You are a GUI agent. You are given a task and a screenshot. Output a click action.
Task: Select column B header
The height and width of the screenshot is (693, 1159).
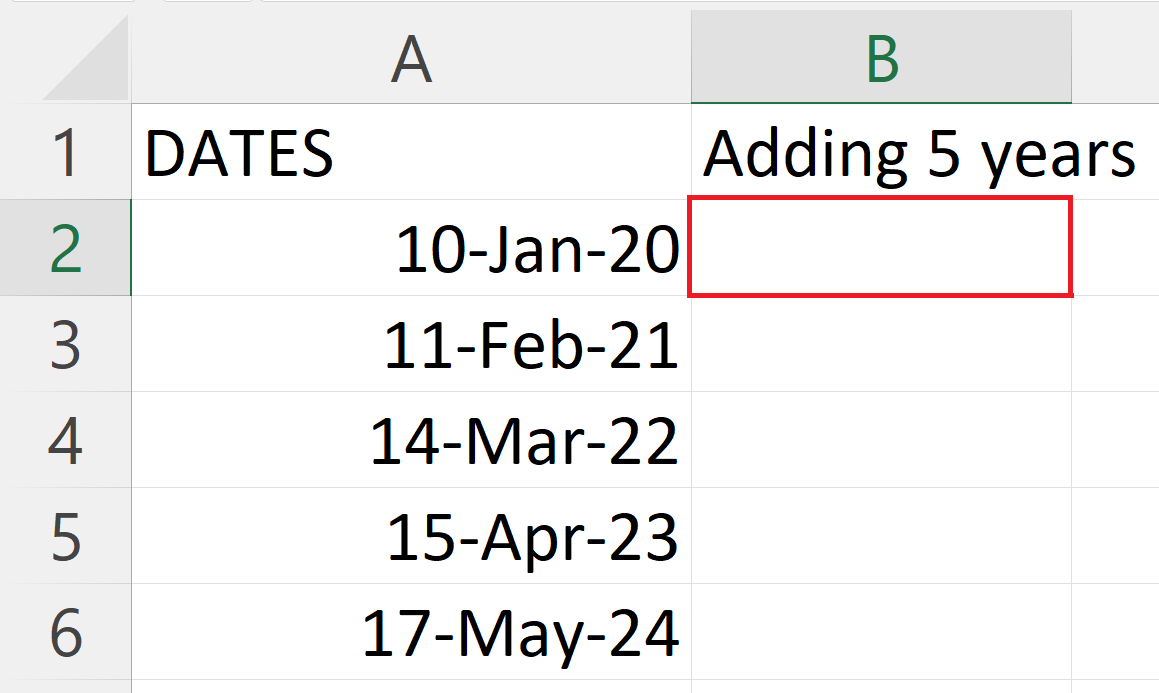point(880,58)
